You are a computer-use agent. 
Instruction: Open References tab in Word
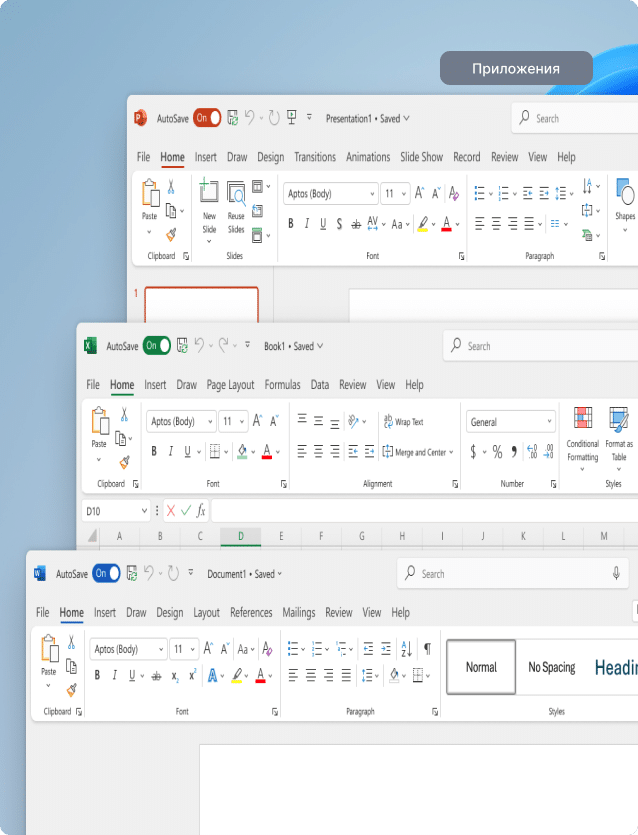pos(251,612)
